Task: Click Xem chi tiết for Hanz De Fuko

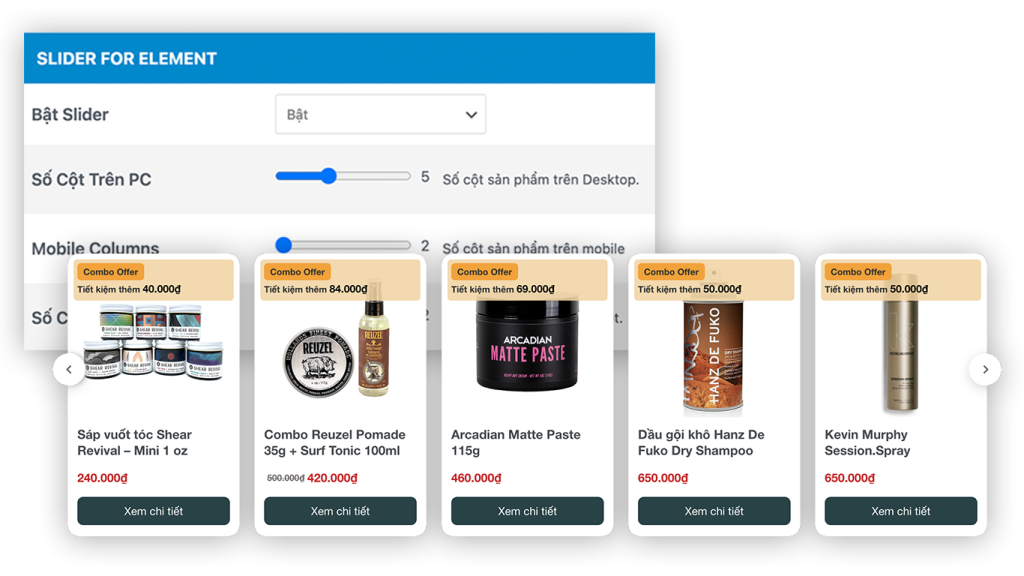Action: click(x=714, y=511)
